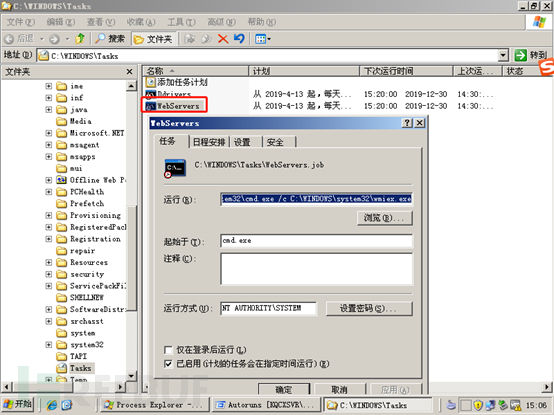Image resolution: width=554 pixels, height=415 pixels.
Task: Click the help question mark in WebServers dialog
Action: point(407,123)
